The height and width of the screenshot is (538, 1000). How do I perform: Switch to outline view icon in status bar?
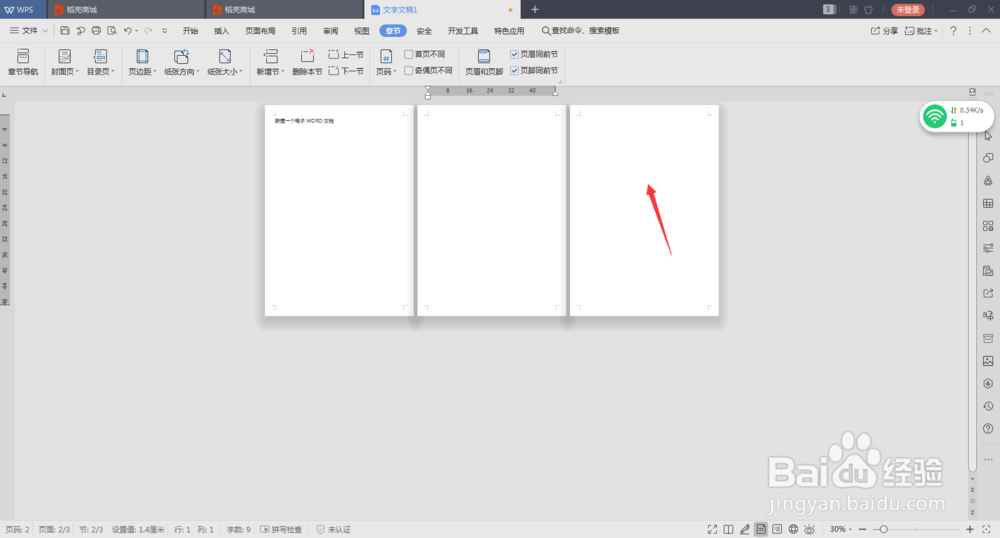[777, 529]
